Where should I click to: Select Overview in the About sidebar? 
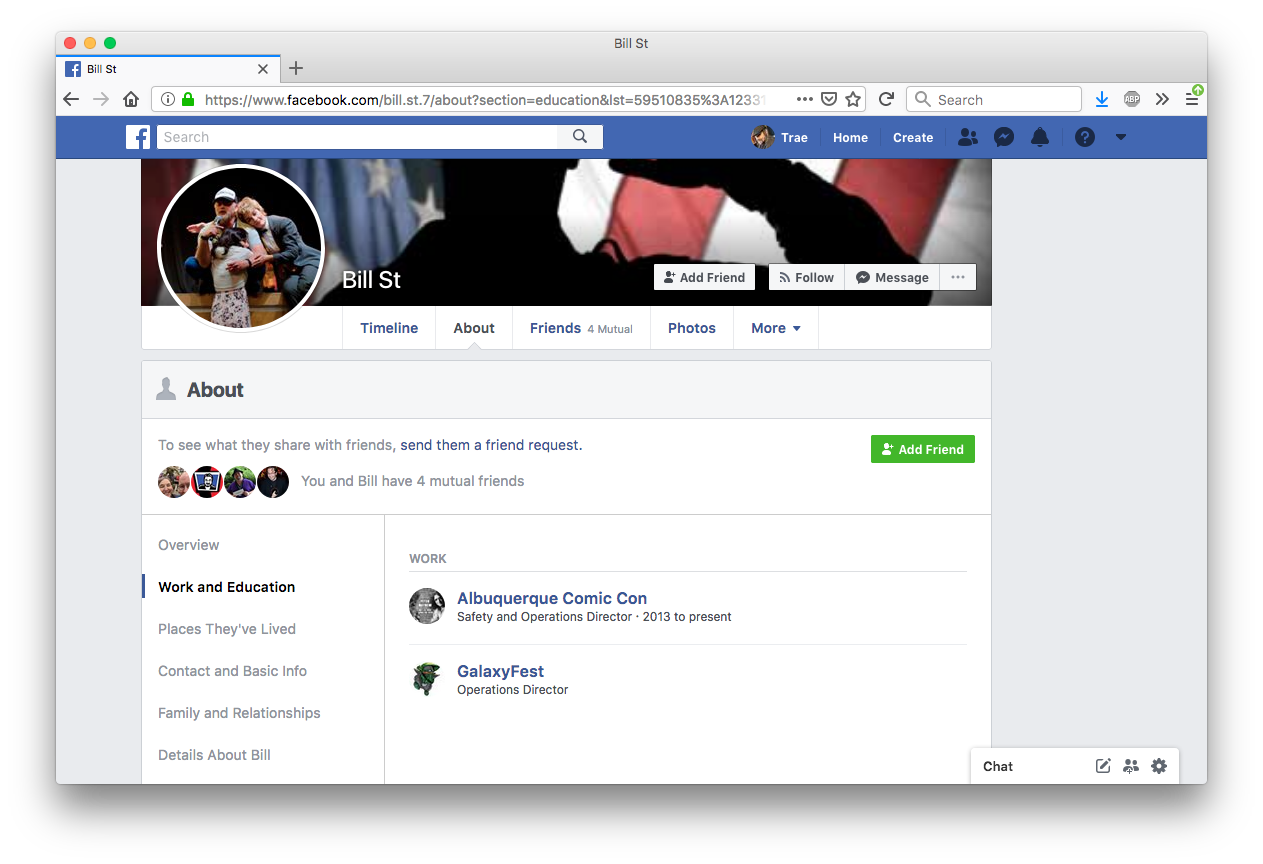pos(189,545)
